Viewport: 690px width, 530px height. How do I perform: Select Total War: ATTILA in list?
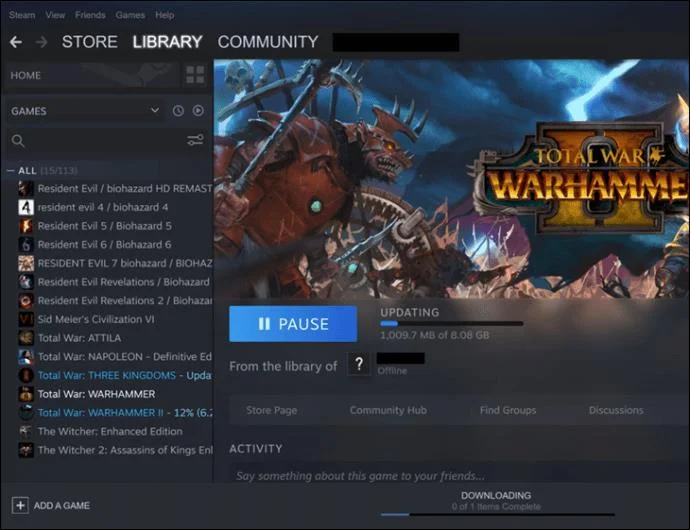point(79,338)
